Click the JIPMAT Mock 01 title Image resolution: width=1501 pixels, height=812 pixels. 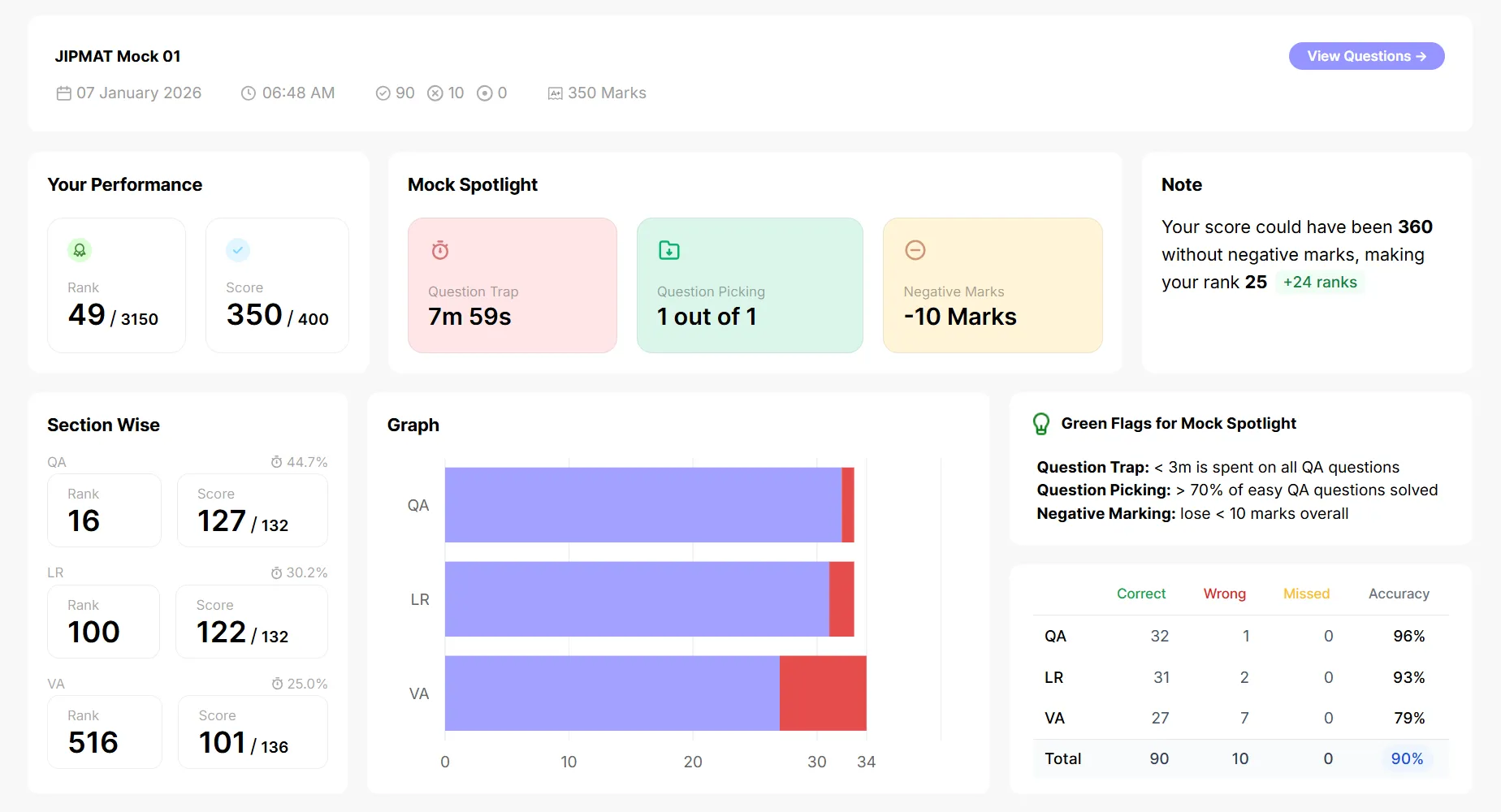(x=118, y=56)
